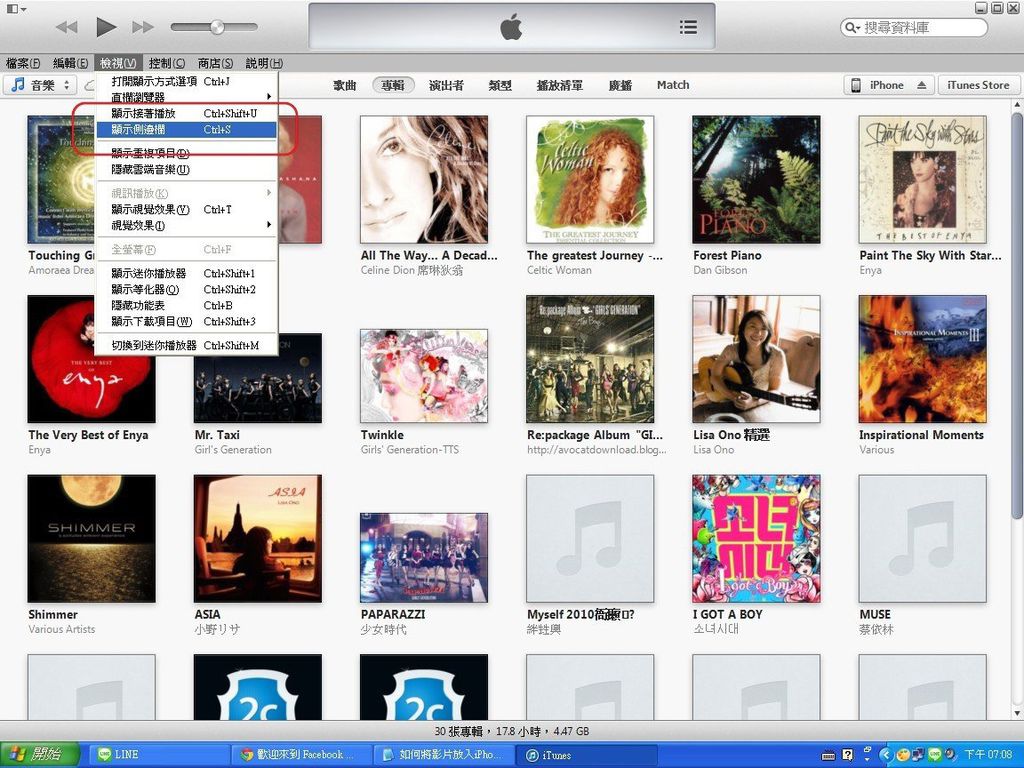The image size is (1024, 768).
Task: Open the iTunes Store button
Action: 978,85
